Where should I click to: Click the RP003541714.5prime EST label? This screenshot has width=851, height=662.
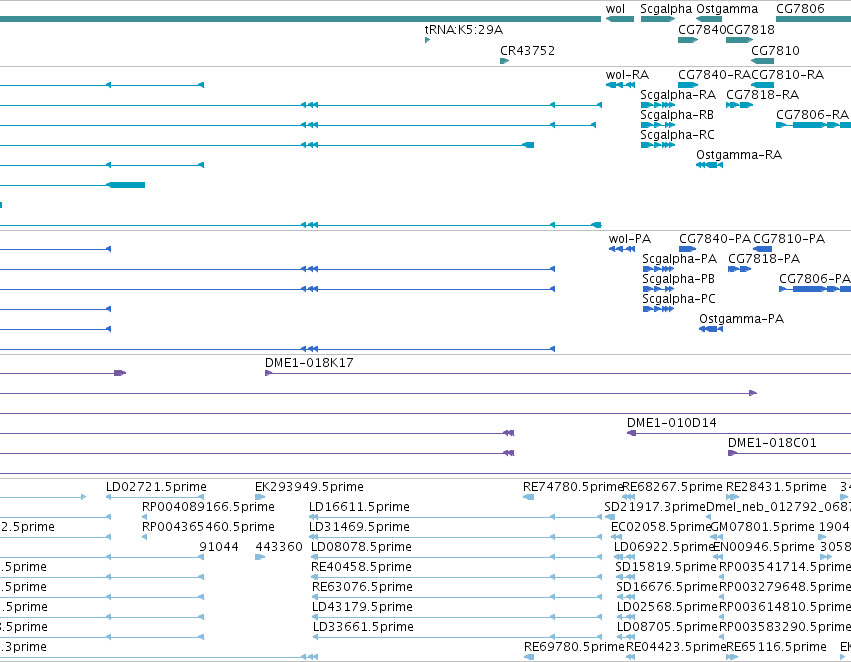pos(785,568)
